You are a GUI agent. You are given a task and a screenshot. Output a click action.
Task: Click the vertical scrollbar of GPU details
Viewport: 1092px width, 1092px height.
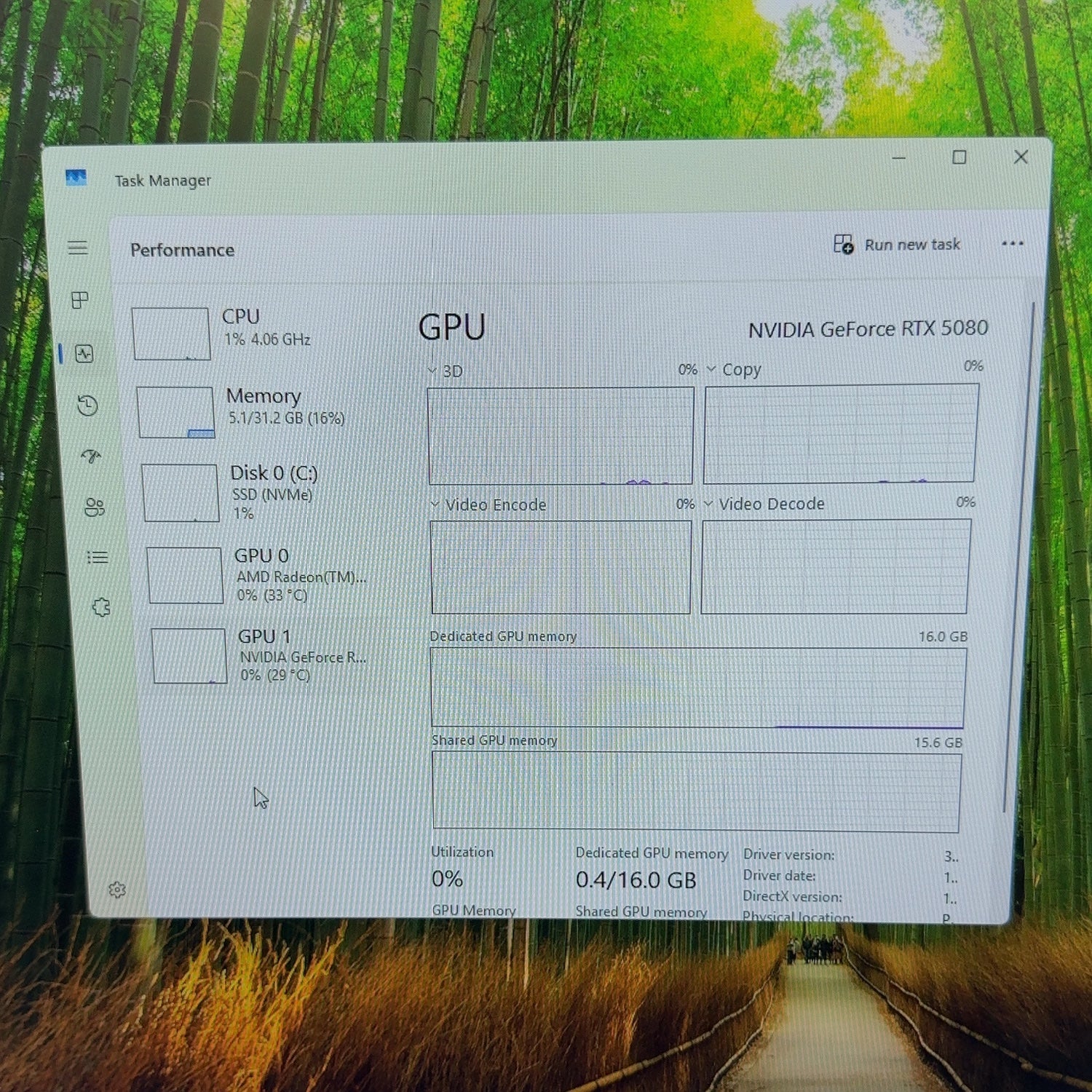1019,557
